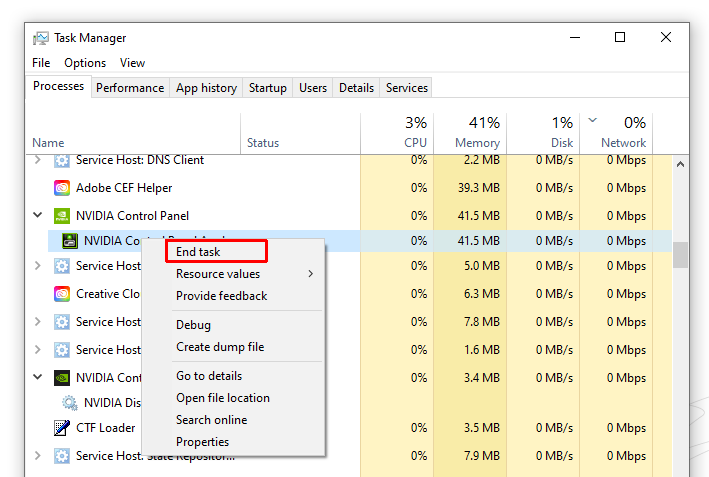Click the Task Manager title bar icon

41,38
